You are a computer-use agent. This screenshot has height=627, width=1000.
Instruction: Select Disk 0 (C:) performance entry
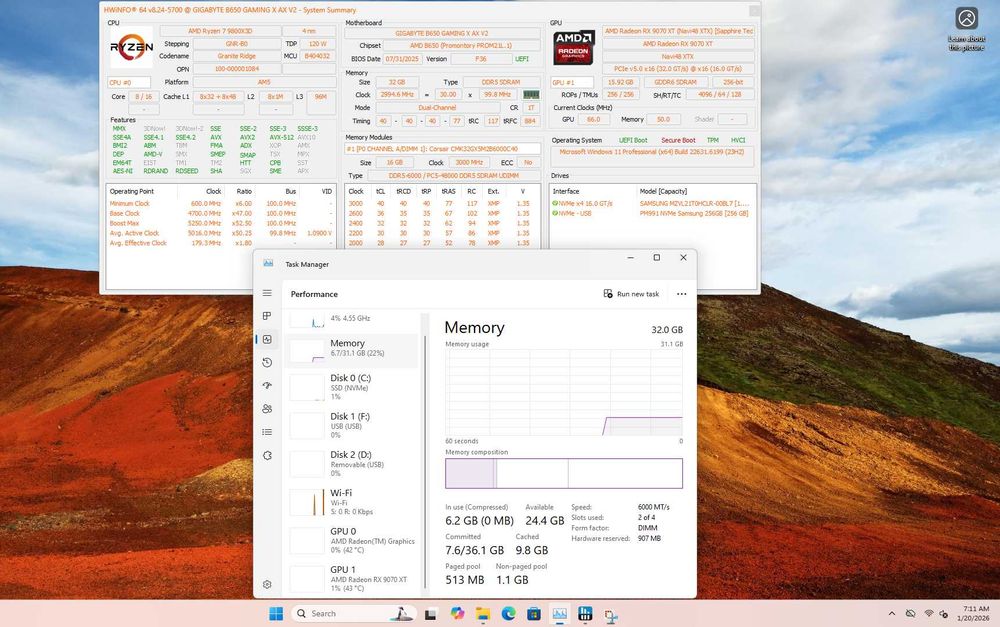click(x=351, y=387)
